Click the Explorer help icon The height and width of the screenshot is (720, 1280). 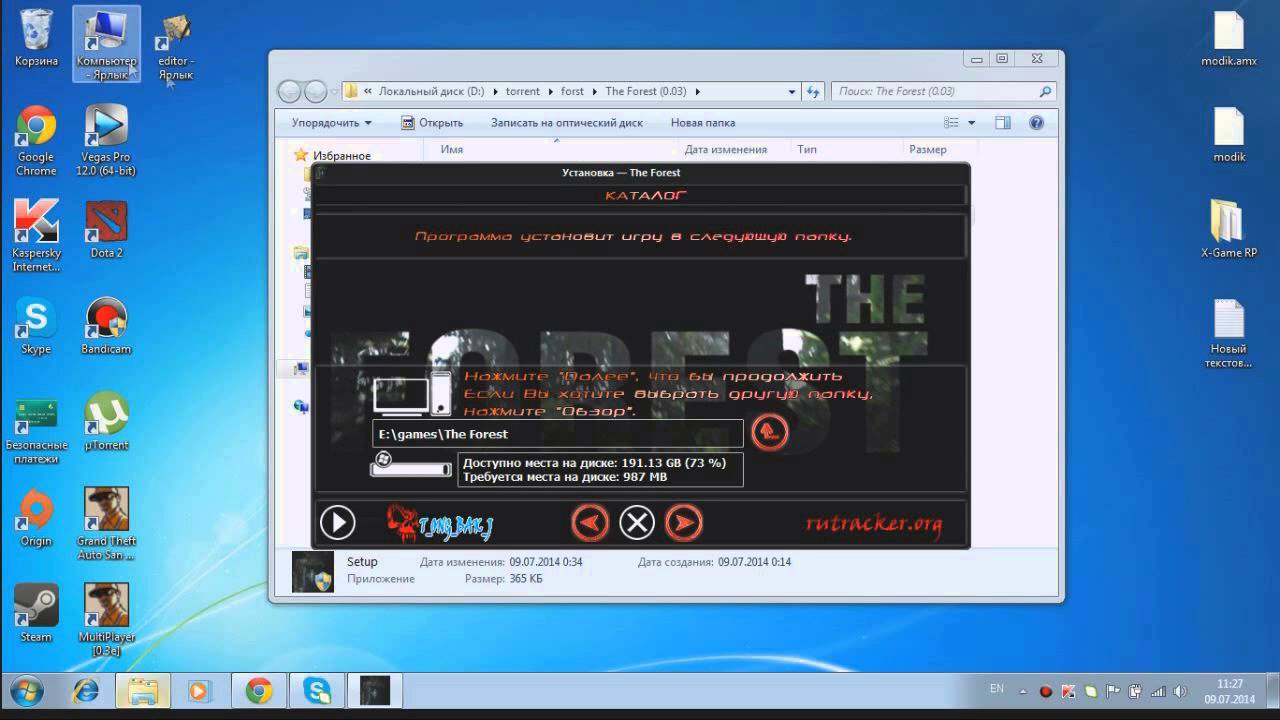pyautogui.click(x=1037, y=123)
